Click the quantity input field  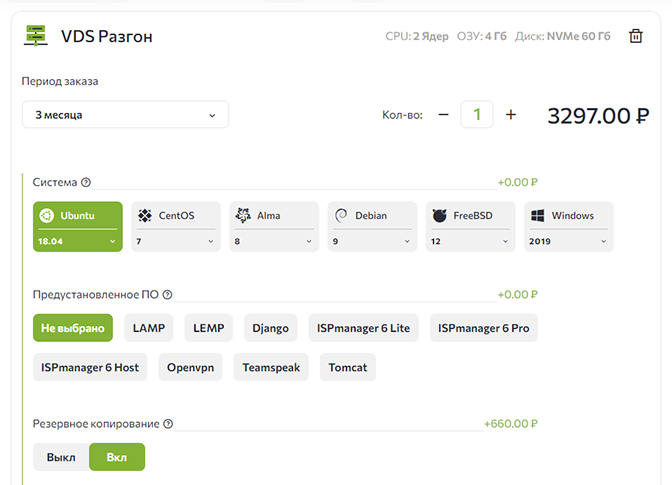coord(477,115)
